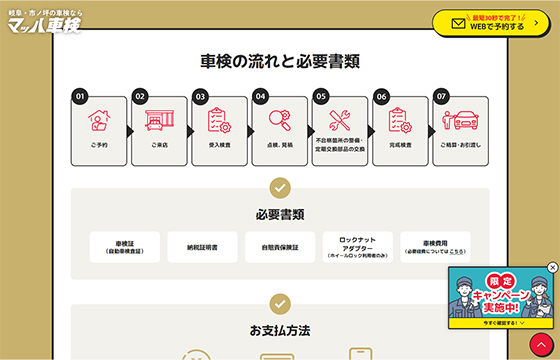This screenshot has width=560, height=360.
Task: Click the 受入検査 clipboard icon
Action: click(219, 120)
